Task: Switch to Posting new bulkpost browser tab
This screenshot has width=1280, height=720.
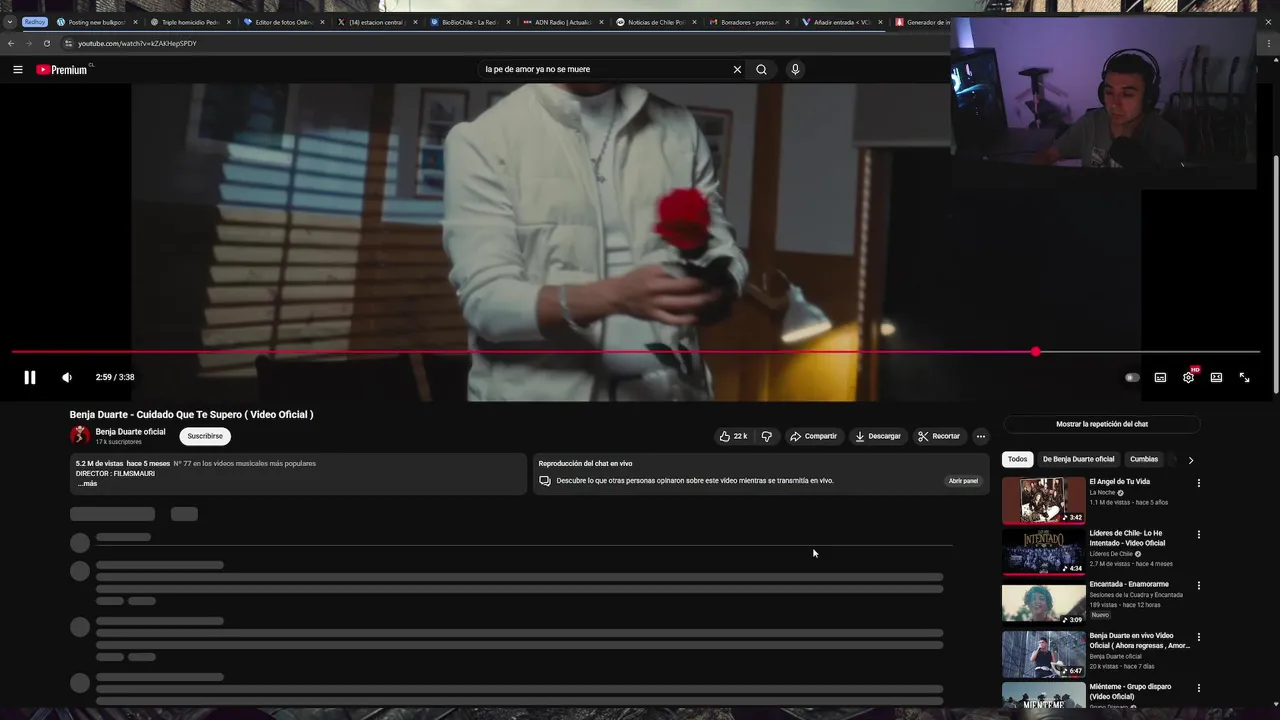Action: pyautogui.click(x=96, y=22)
